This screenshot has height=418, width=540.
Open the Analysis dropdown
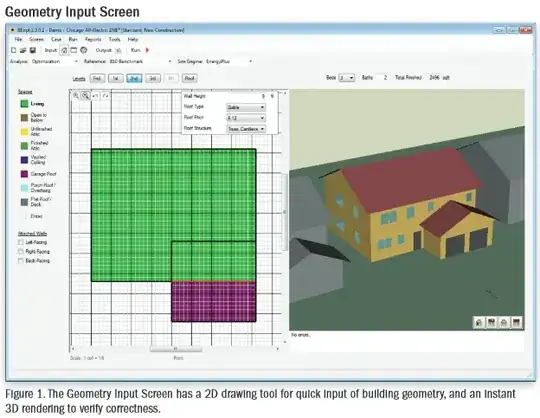tap(55, 61)
